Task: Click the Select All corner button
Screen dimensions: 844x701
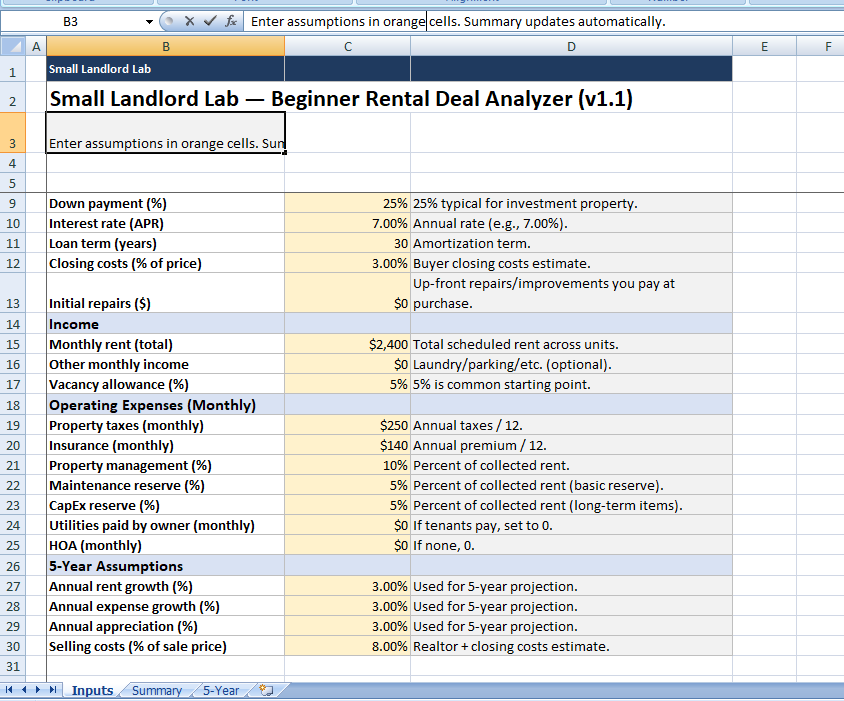Action: [x=11, y=45]
